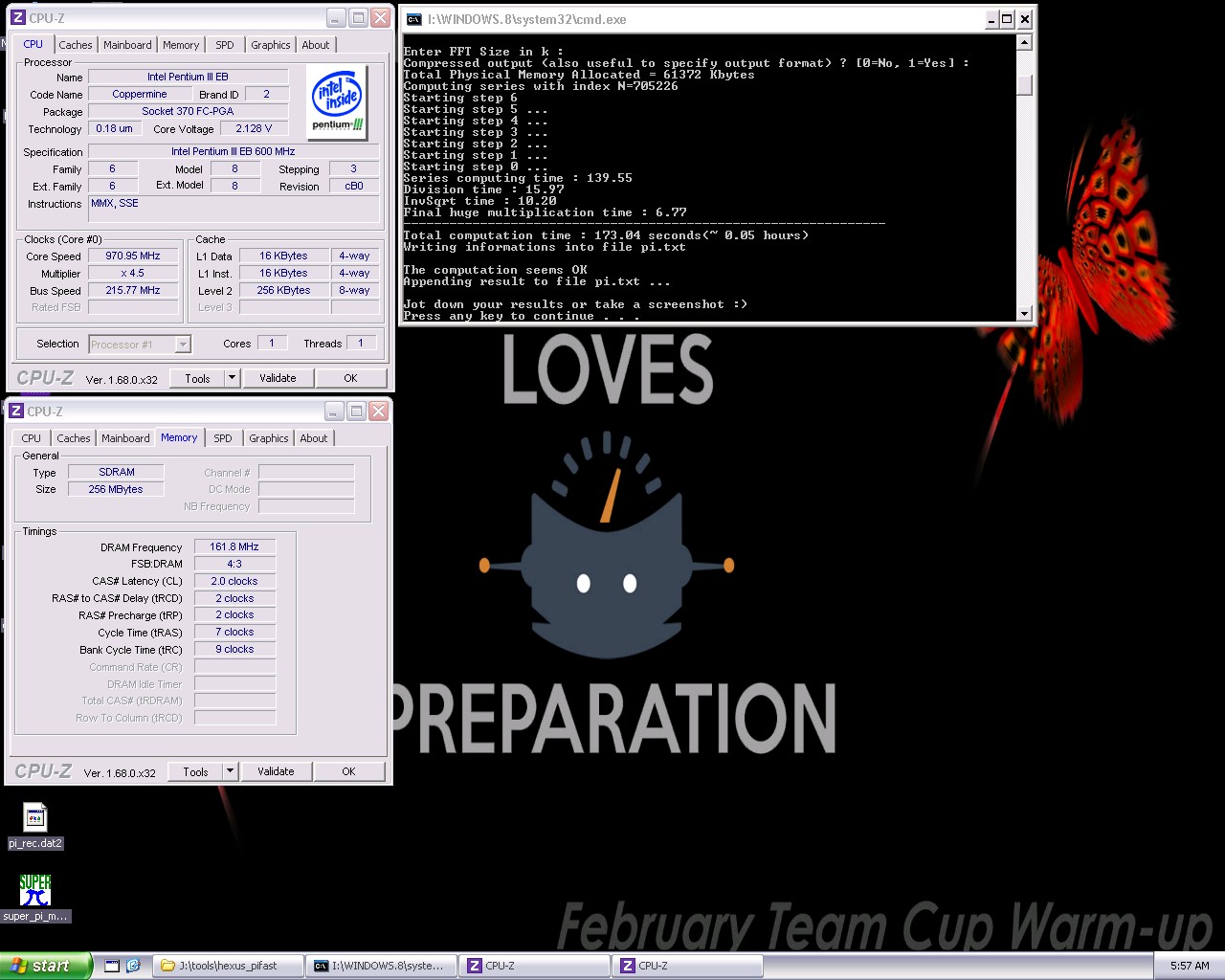
Task: Click the CAS# Latency value 2.0 clocks
Action: pyautogui.click(x=234, y=581)
